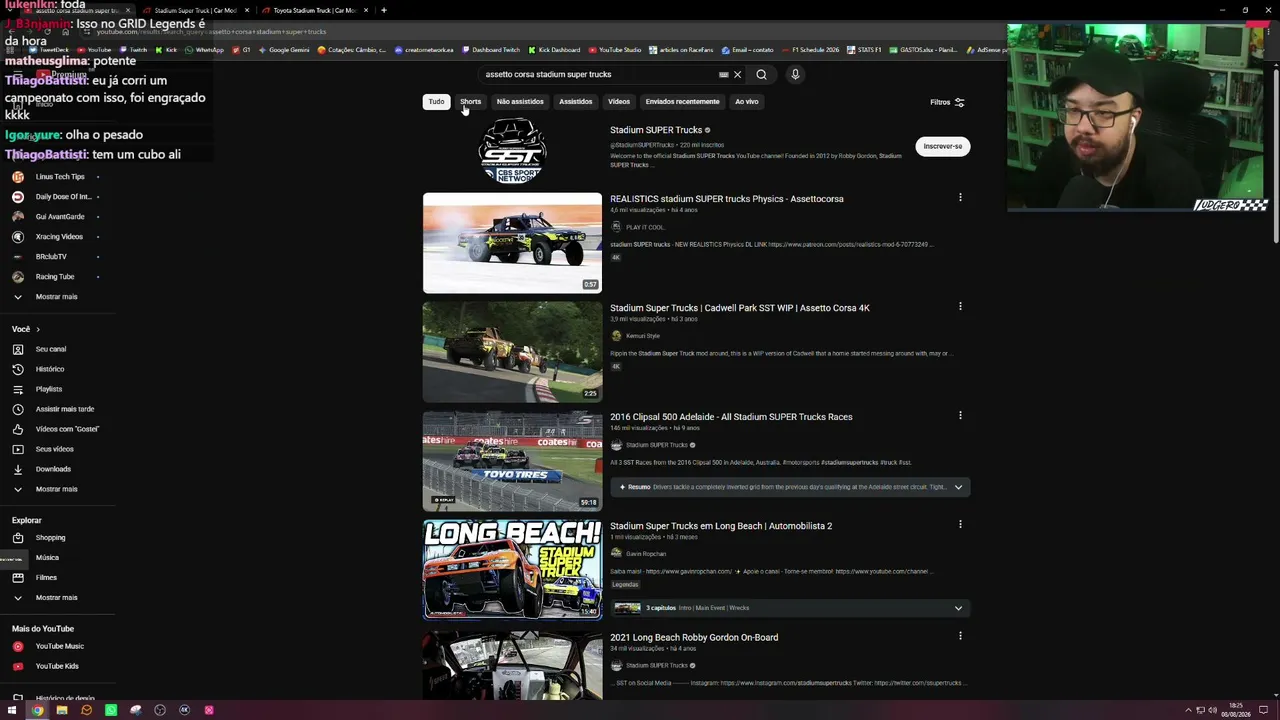Open options menu for Long Beach Automobilista 2 video

pos(960,525)
